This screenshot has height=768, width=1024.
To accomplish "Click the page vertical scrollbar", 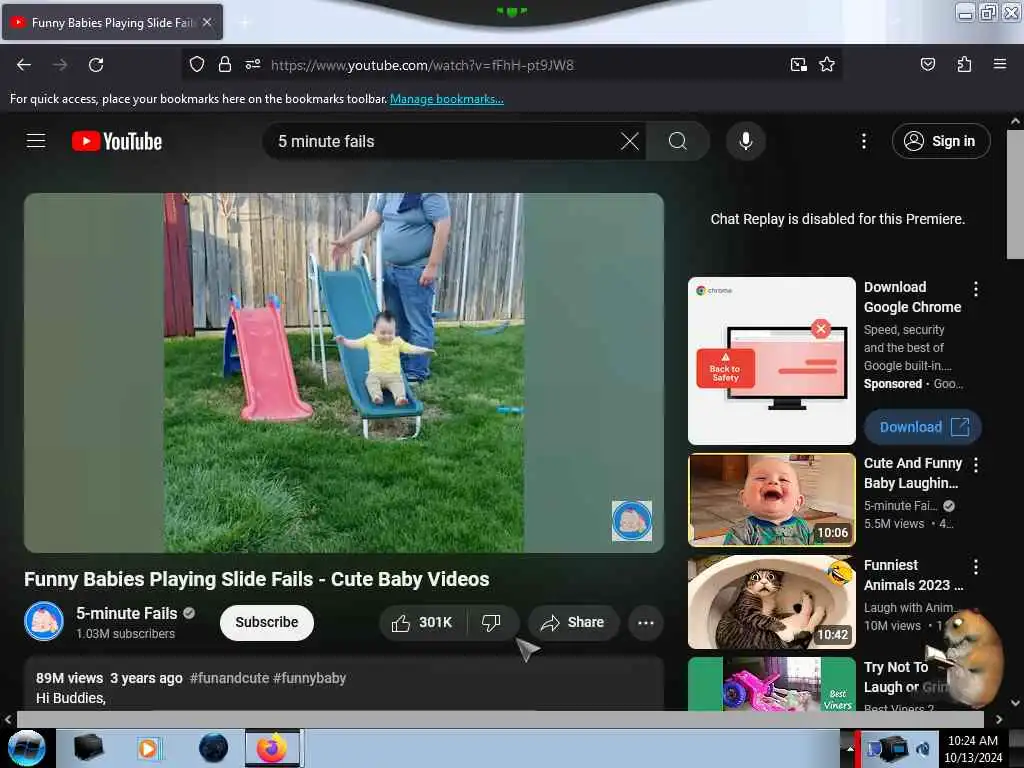I will pyautogui.click(x=1015, y=194).
